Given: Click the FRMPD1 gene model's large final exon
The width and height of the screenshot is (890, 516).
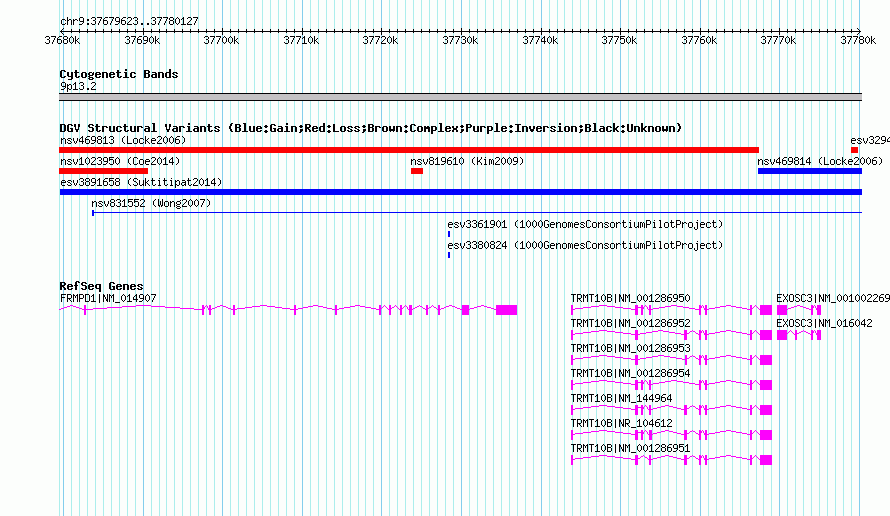Looking at the screenshot, I should (506, 310).
